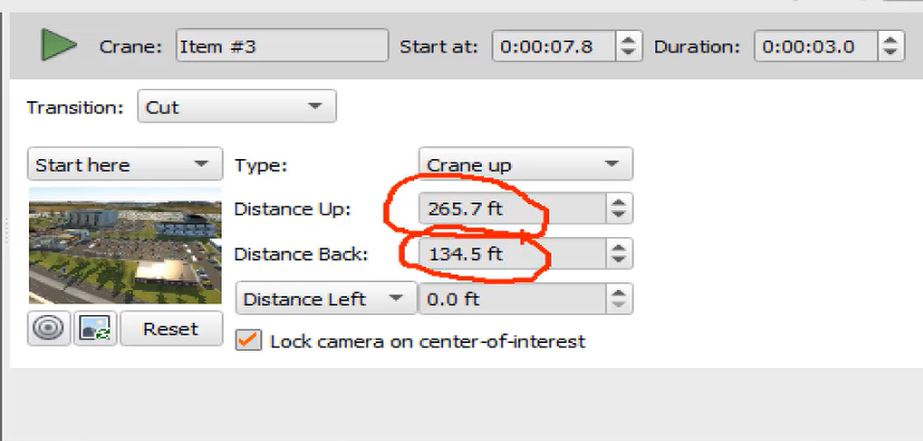Increase the Start at time with up arrow

[x=629, y=39]
